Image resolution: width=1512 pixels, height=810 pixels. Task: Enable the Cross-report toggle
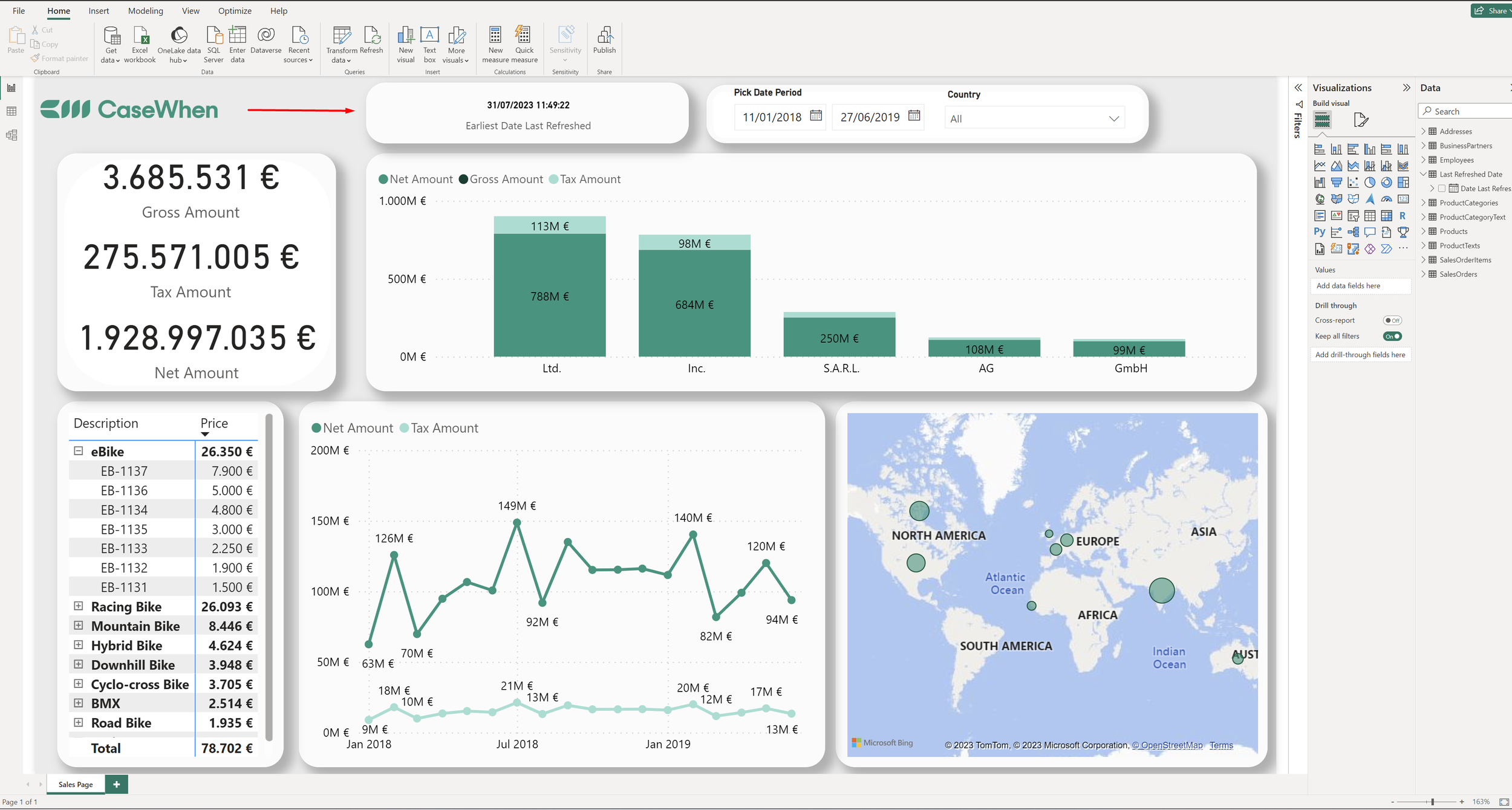click(1393, 320)
